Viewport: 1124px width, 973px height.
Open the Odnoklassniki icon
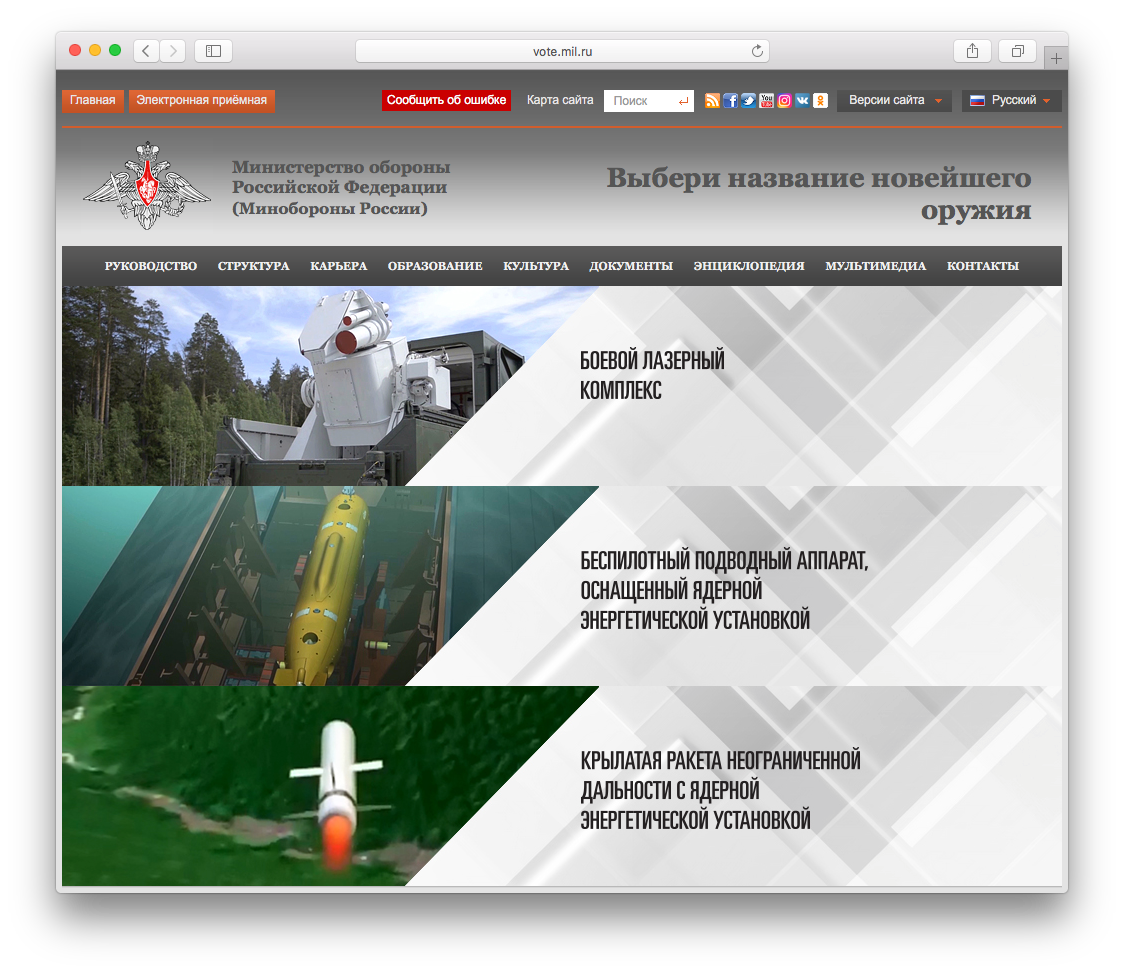tap(820, 101)
